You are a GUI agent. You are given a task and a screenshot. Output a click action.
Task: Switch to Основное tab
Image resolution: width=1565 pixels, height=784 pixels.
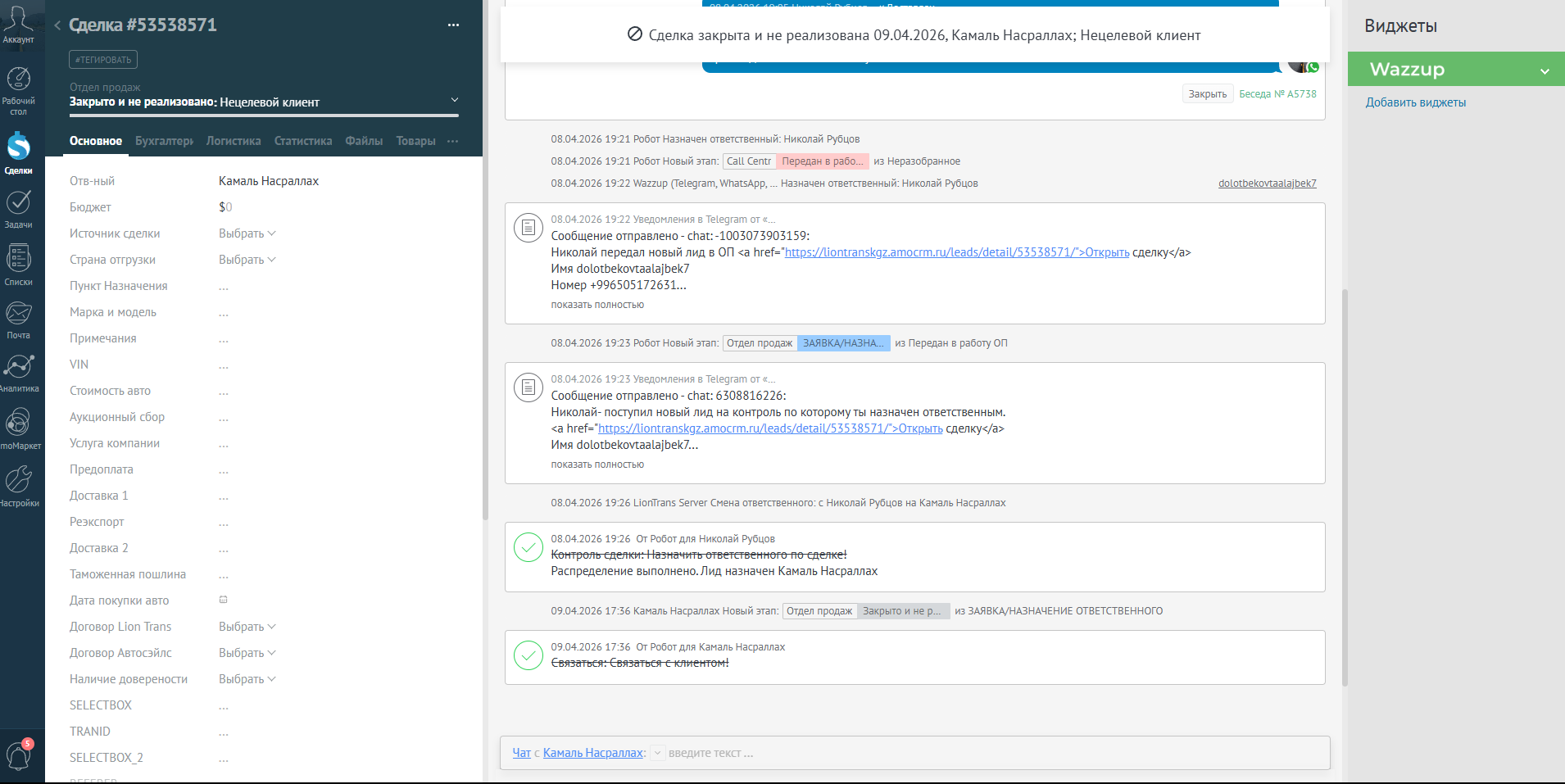tap(96, 141)
